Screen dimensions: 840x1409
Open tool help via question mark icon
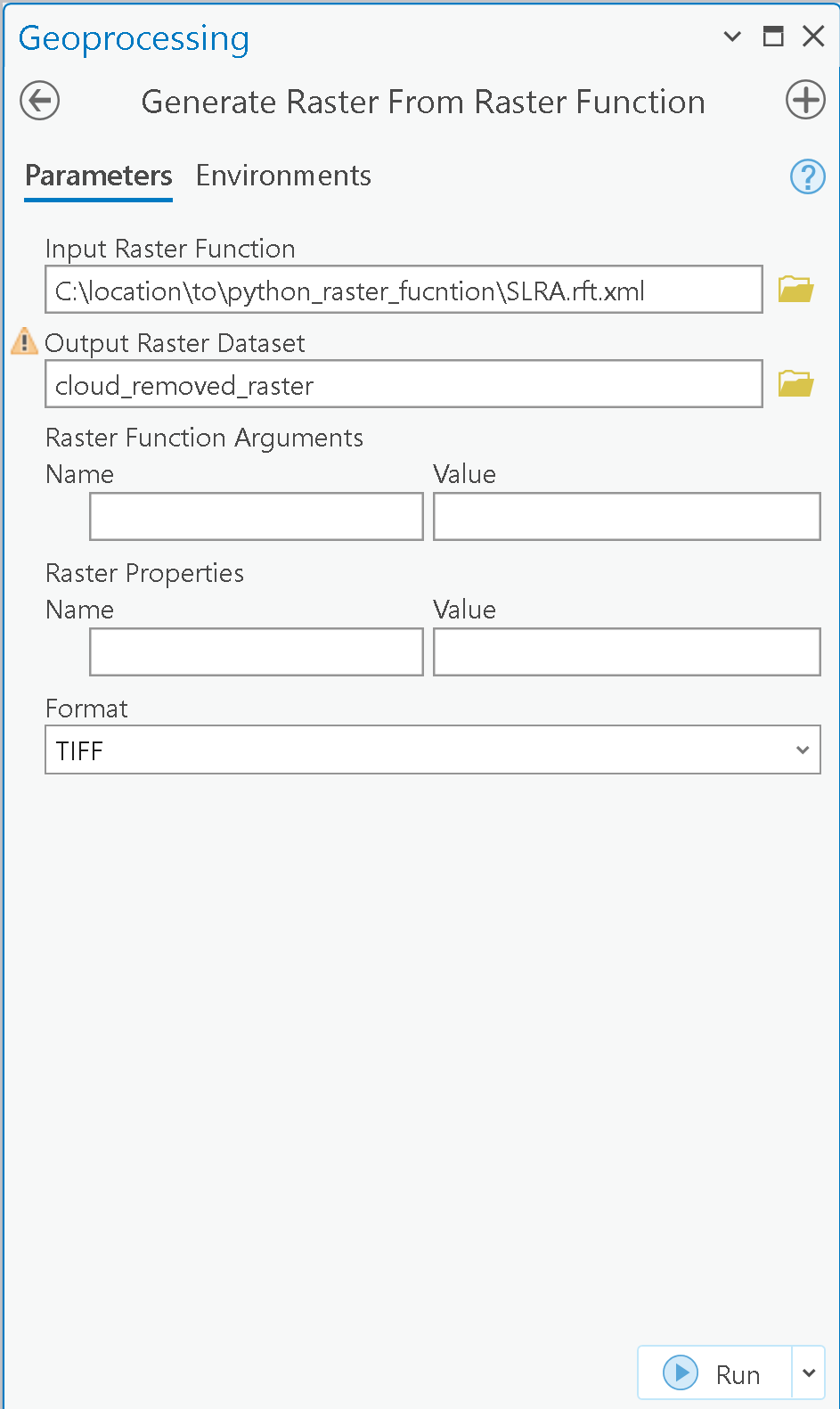tap(807, 176)
